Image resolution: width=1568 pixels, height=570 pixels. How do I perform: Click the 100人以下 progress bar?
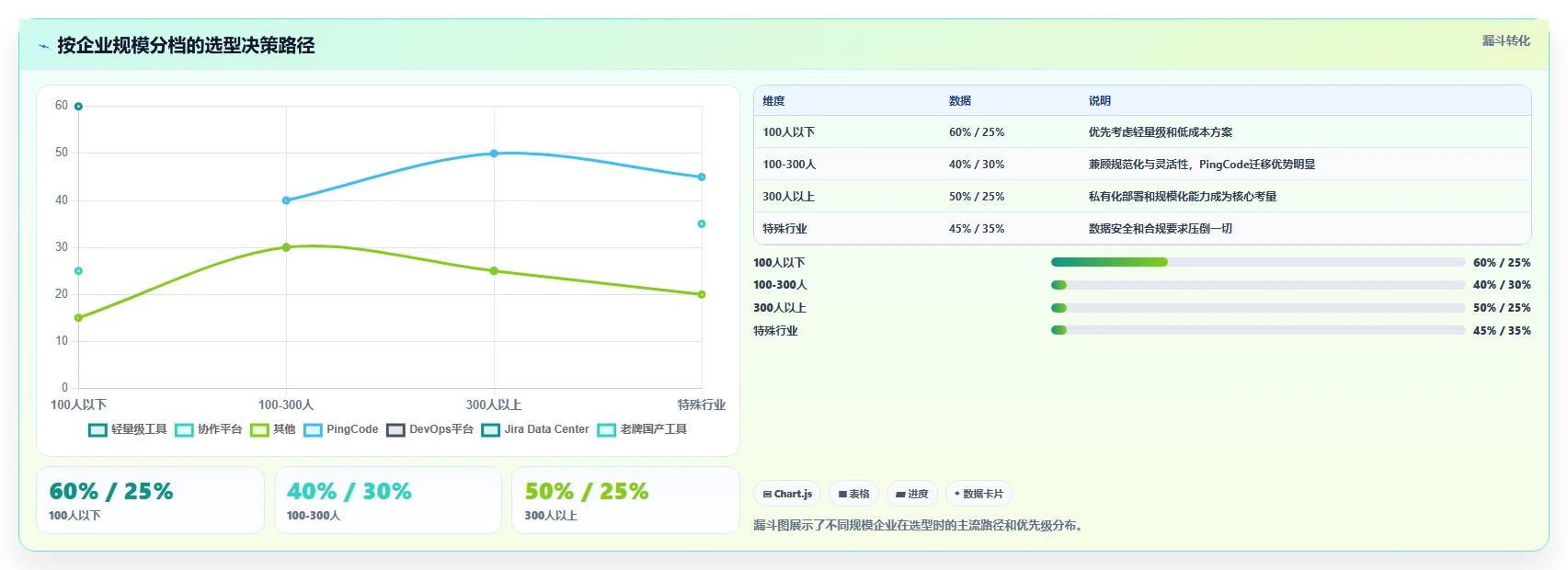[1257, 262]
